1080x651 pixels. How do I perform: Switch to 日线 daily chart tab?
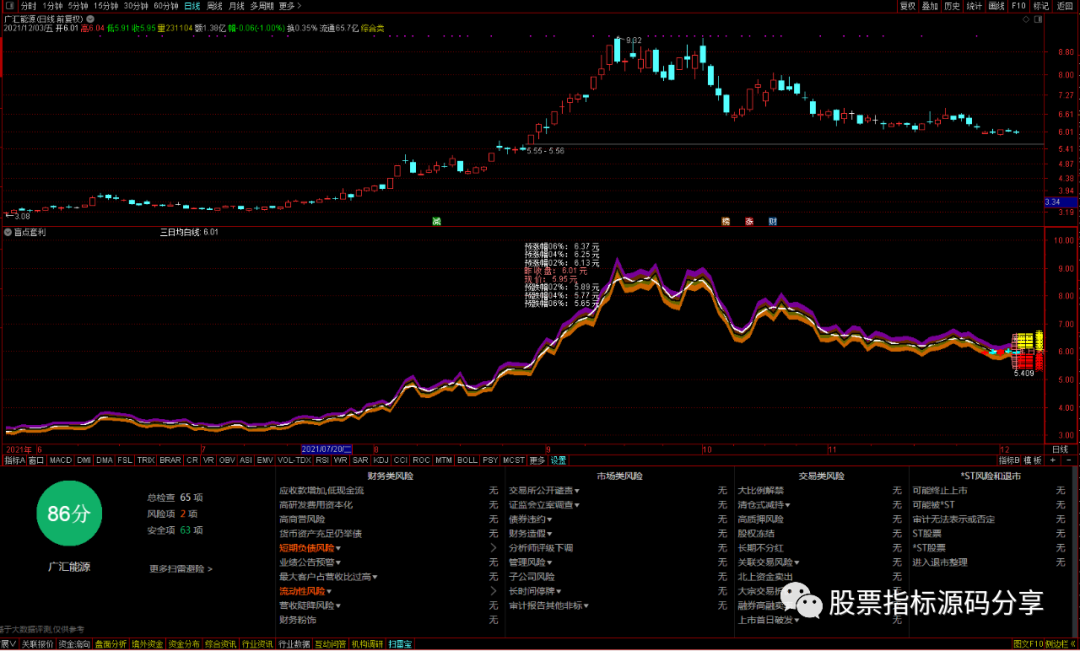pyautogui.click(x=192, y=6)
